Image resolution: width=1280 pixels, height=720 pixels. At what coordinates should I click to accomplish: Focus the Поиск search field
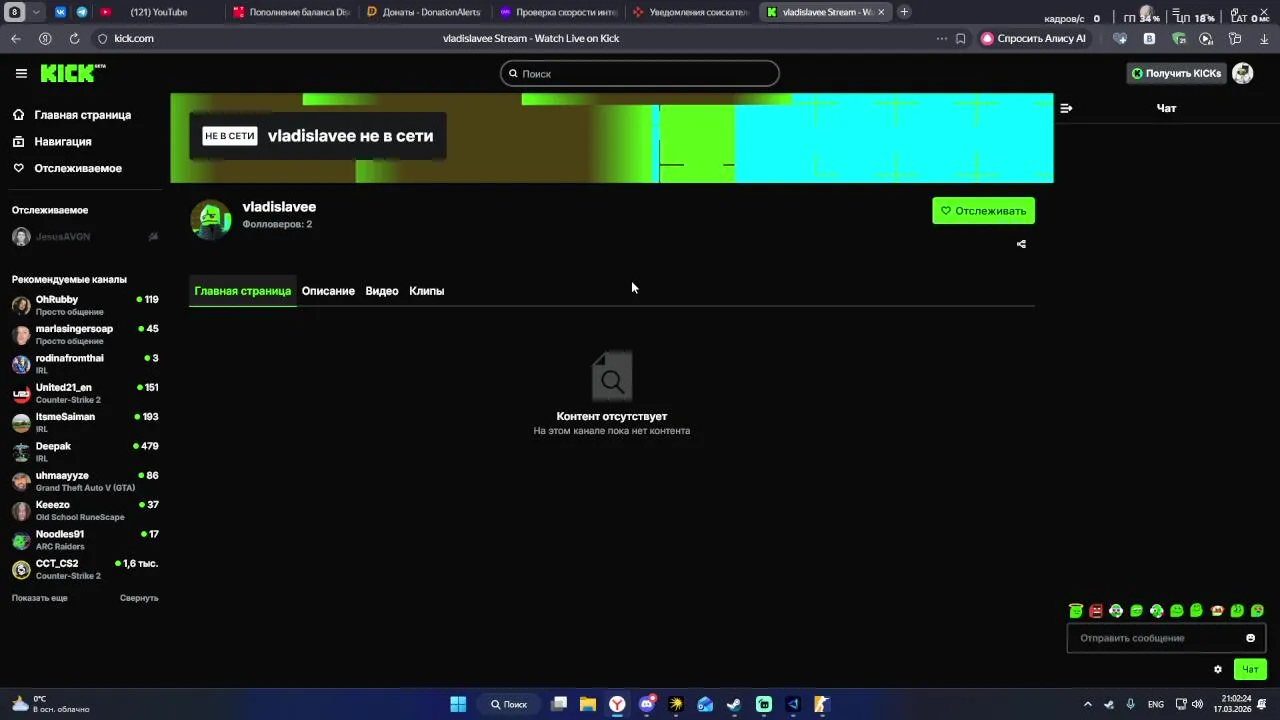(x=639, y=73)
